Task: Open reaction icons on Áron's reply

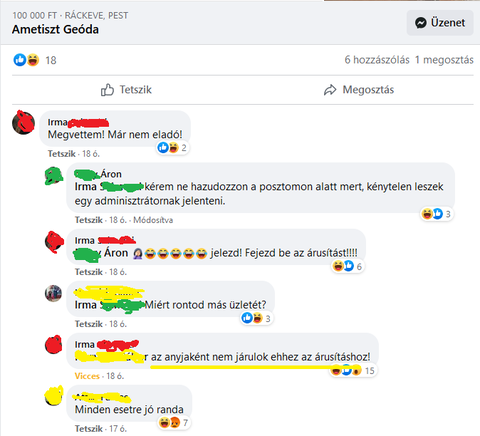Action: (436, 214)
